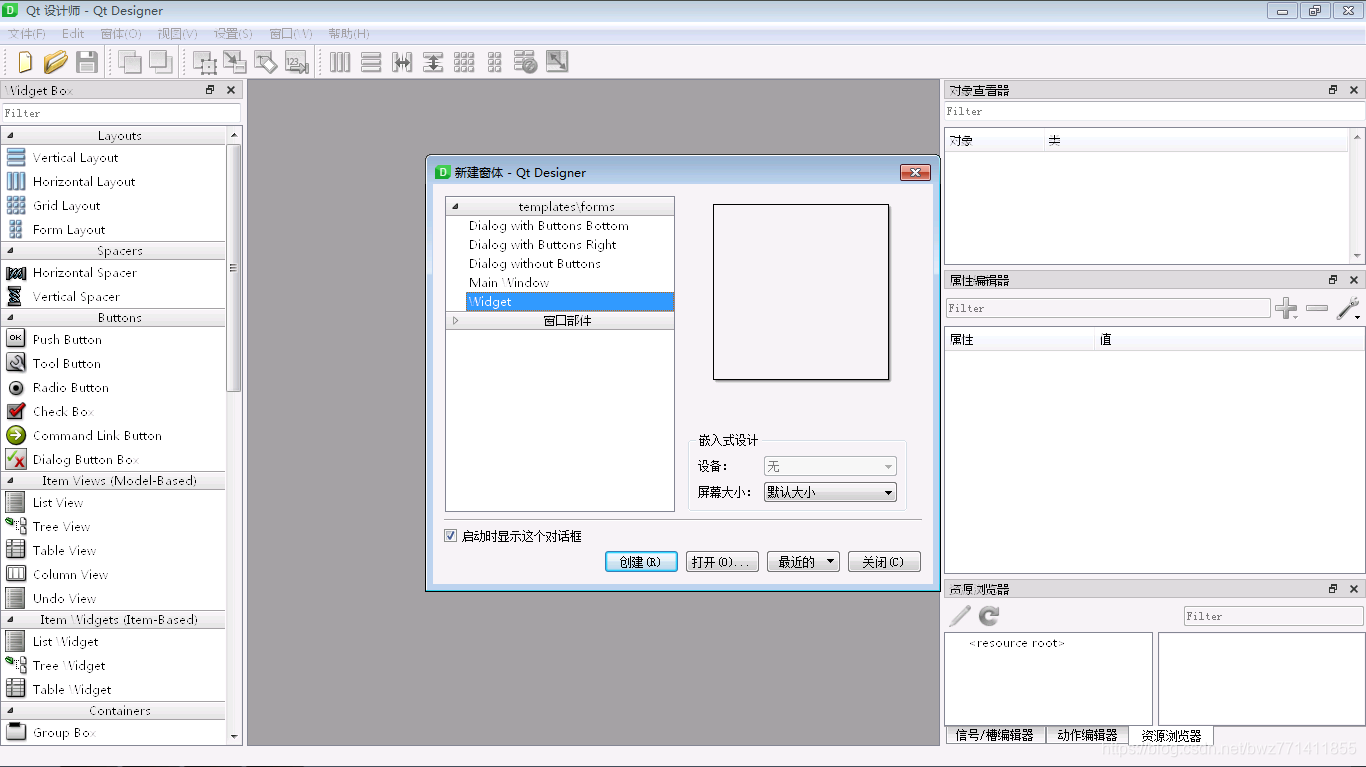This screenshot has width=1366, height=767.
Task: Click the Horizontal Splitter layout toolbar icon
Action: tap(402, 62)
